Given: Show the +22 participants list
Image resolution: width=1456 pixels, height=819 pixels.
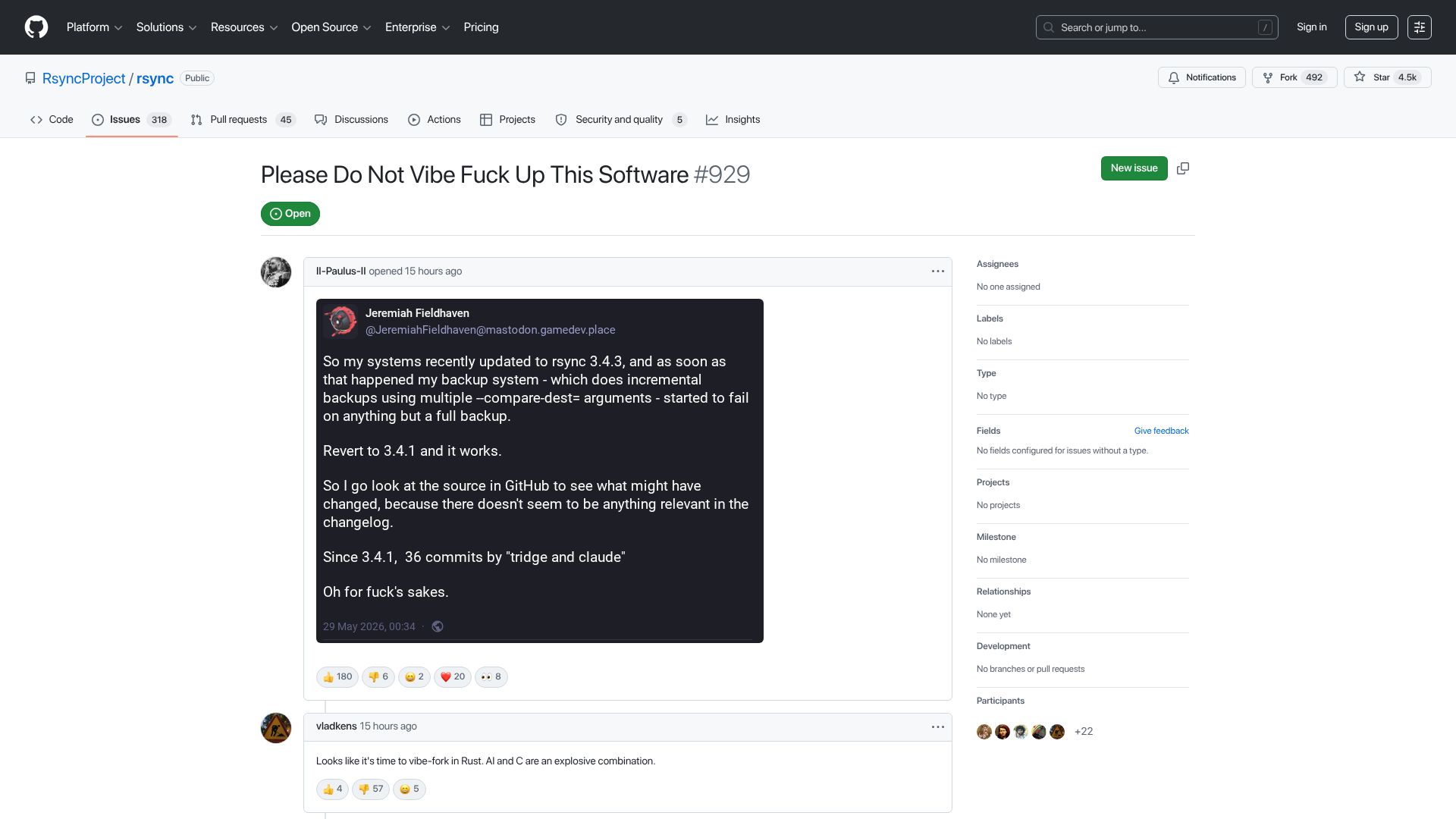Looking at the screenshot, I should click(x=1084, y=732).
